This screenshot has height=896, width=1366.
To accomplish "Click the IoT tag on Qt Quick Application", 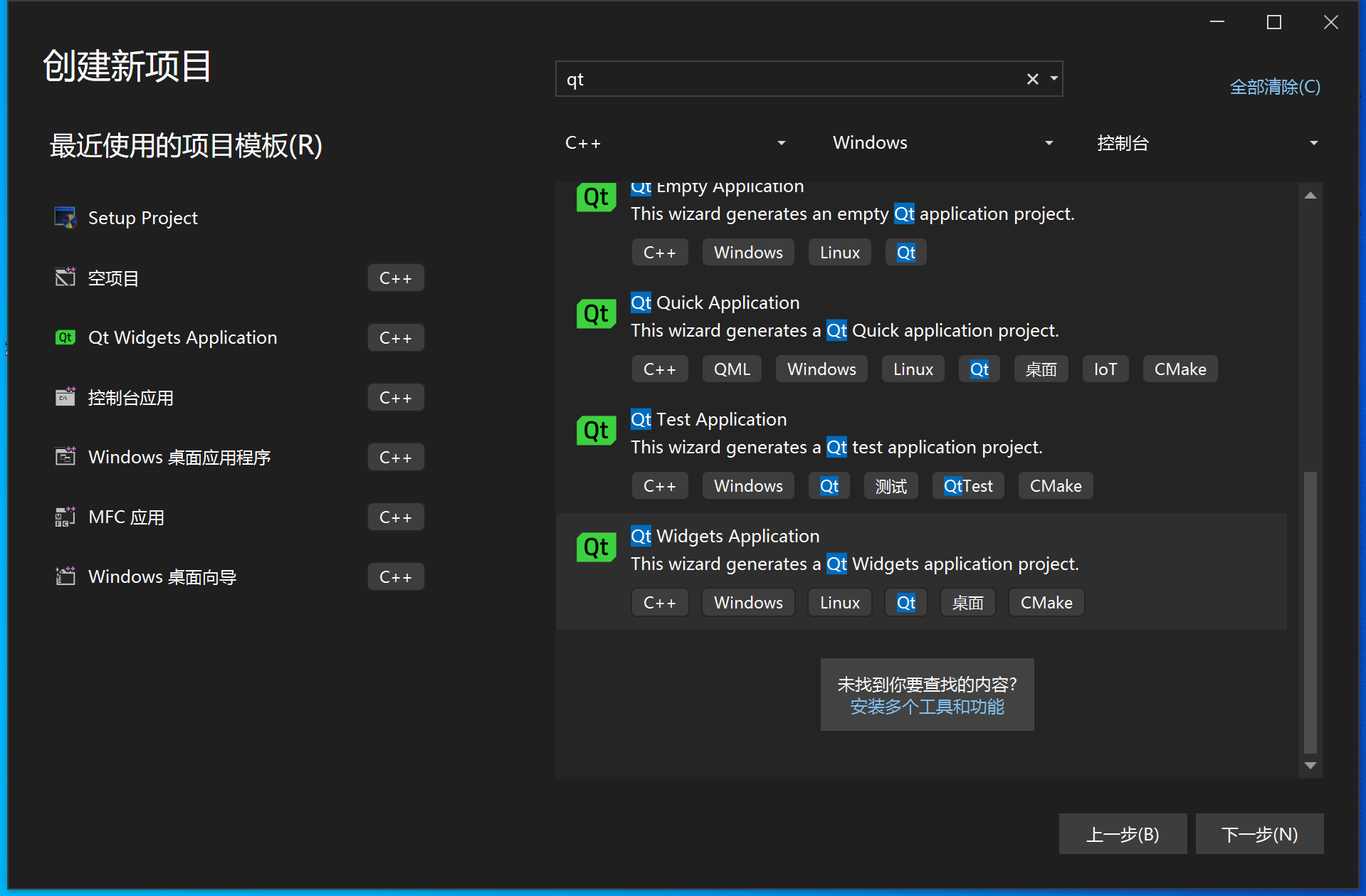I will 1105,369.
